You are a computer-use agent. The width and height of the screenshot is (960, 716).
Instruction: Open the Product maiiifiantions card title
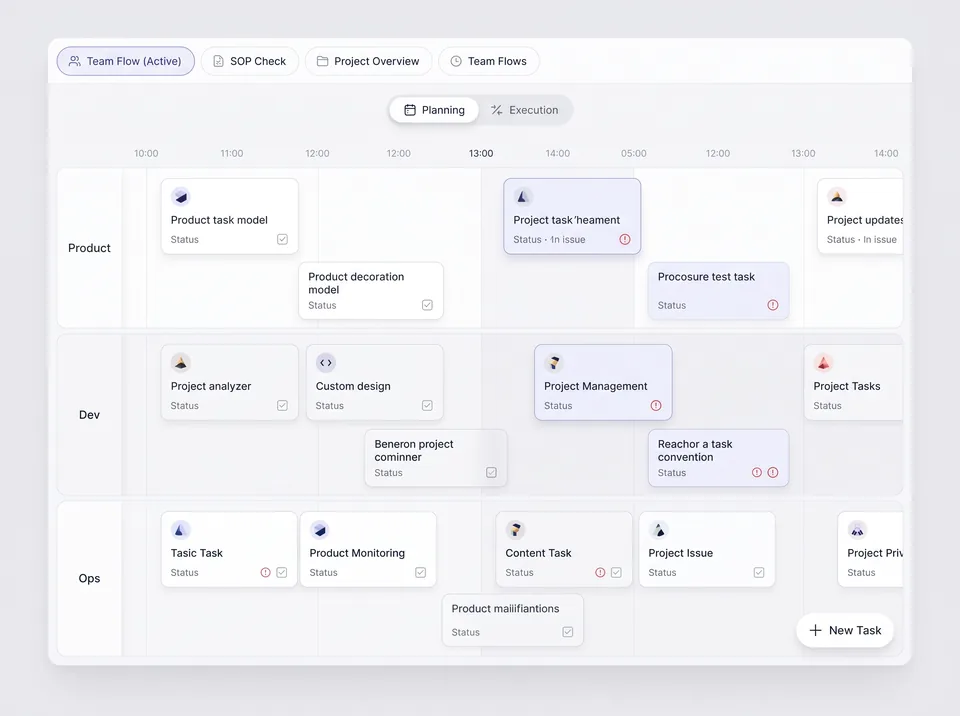pyautogui.click(x=505, y=609)
